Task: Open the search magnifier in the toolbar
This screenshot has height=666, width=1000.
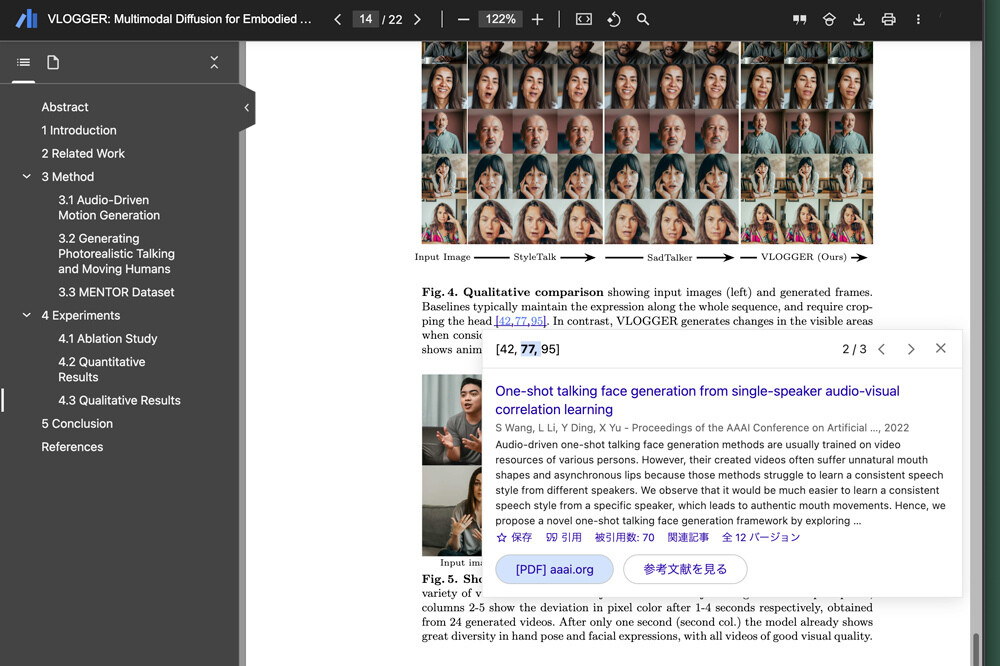Action: point(643,19)
